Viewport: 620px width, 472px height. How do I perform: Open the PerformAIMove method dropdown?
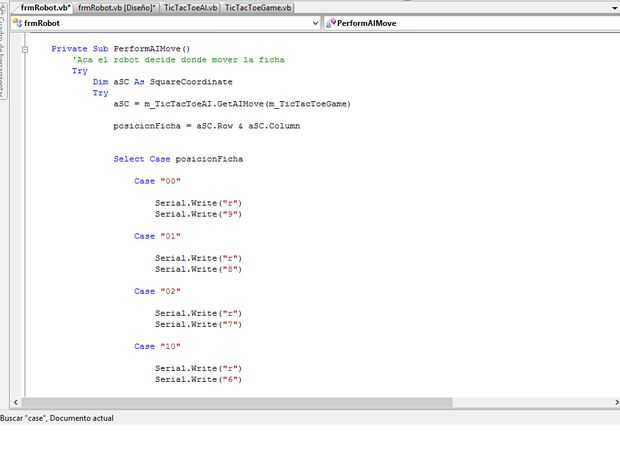tap(473, 23)
